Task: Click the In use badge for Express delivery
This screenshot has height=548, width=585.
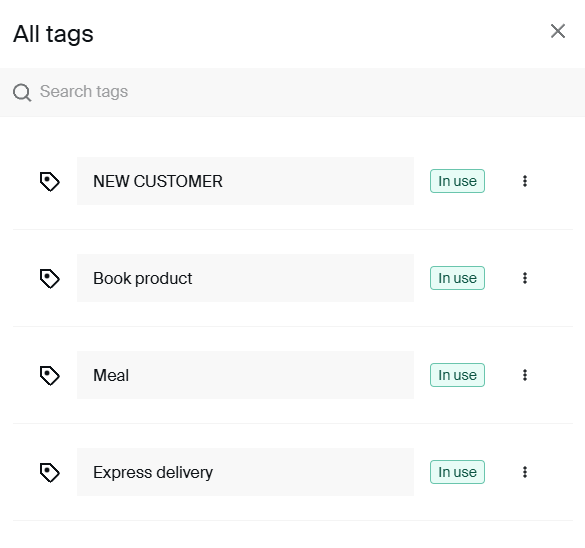Action: click(x=457, y=472)
